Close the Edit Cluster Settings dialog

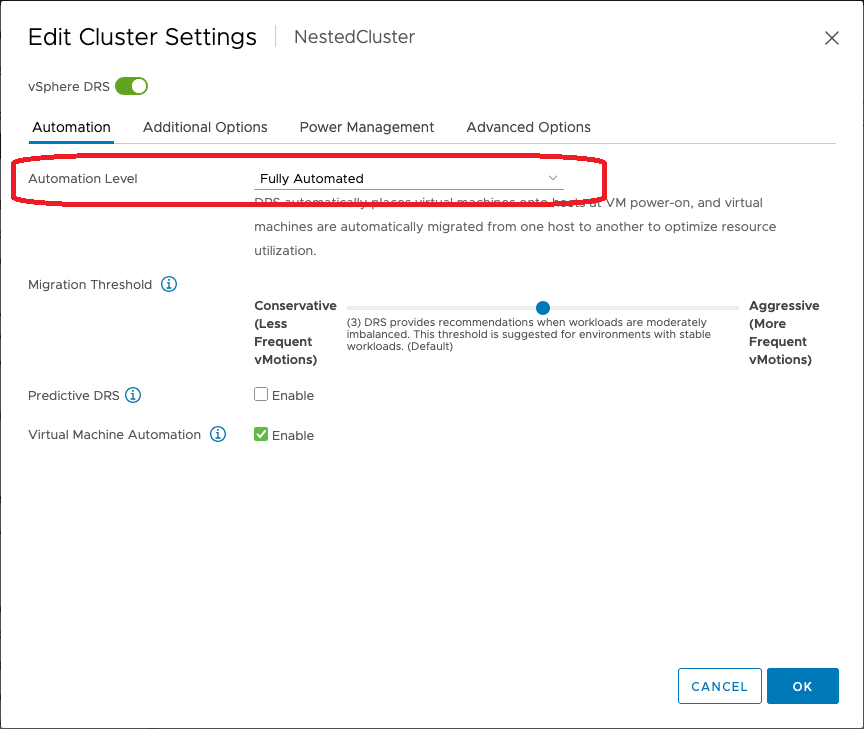pyautogui.click(x=831, y=38)
